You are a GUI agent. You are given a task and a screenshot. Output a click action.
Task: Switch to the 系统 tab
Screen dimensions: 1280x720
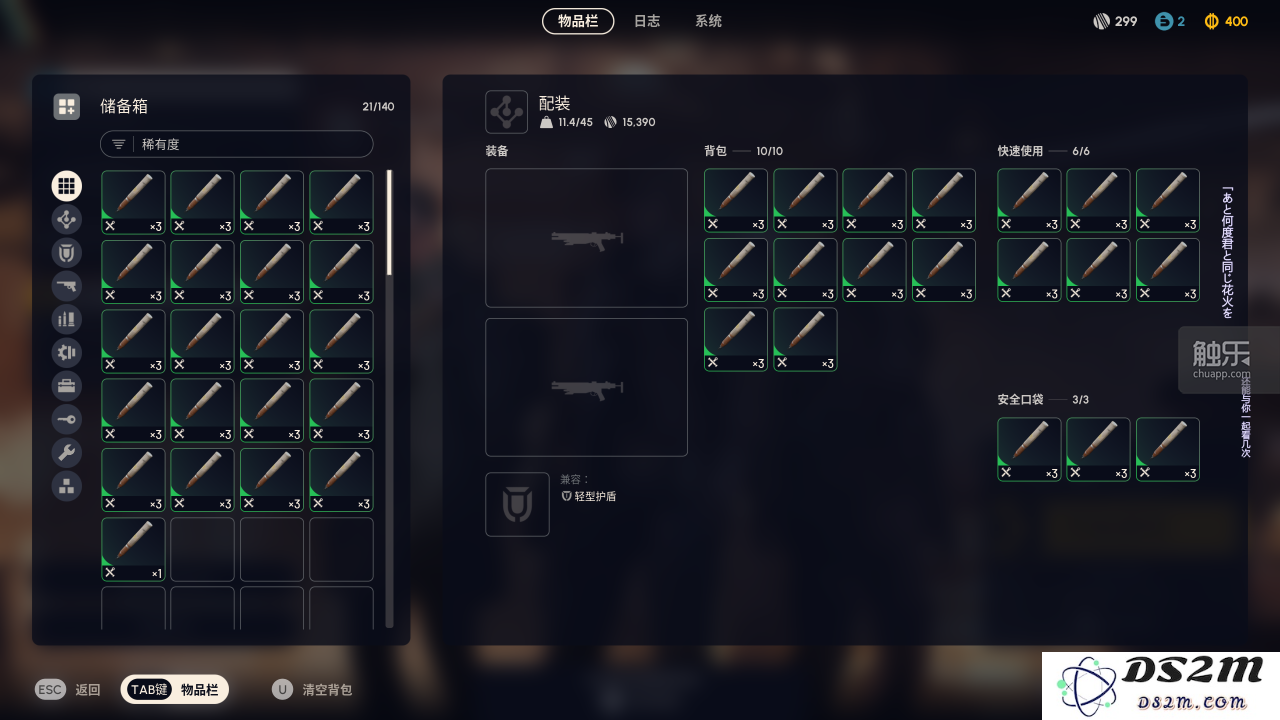coord(708,21)
